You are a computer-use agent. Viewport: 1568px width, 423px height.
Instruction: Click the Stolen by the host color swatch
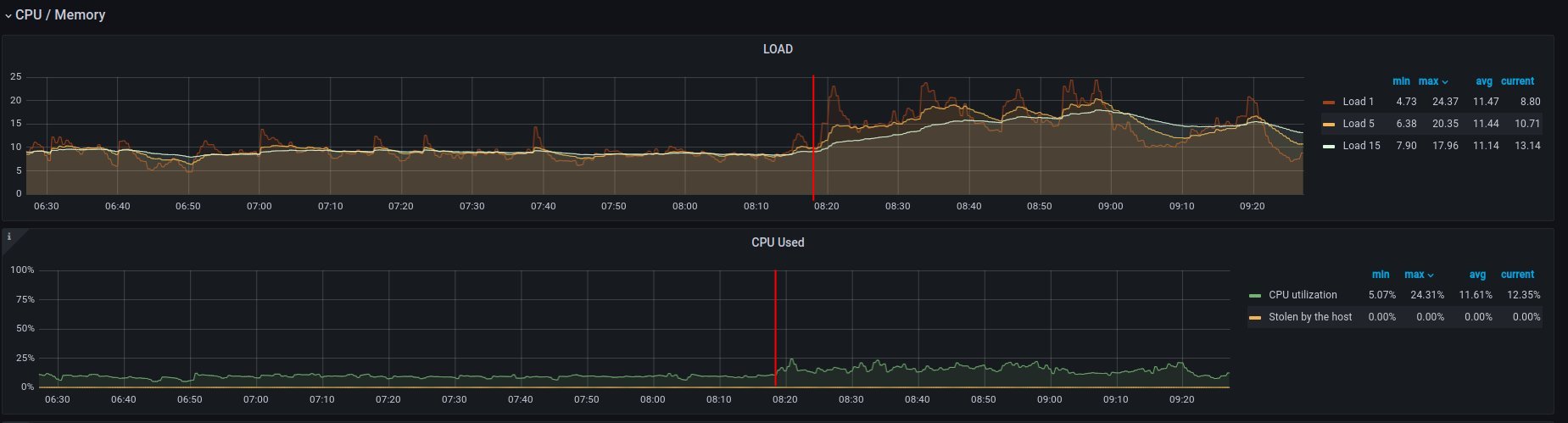click(x=1255, y=318)
